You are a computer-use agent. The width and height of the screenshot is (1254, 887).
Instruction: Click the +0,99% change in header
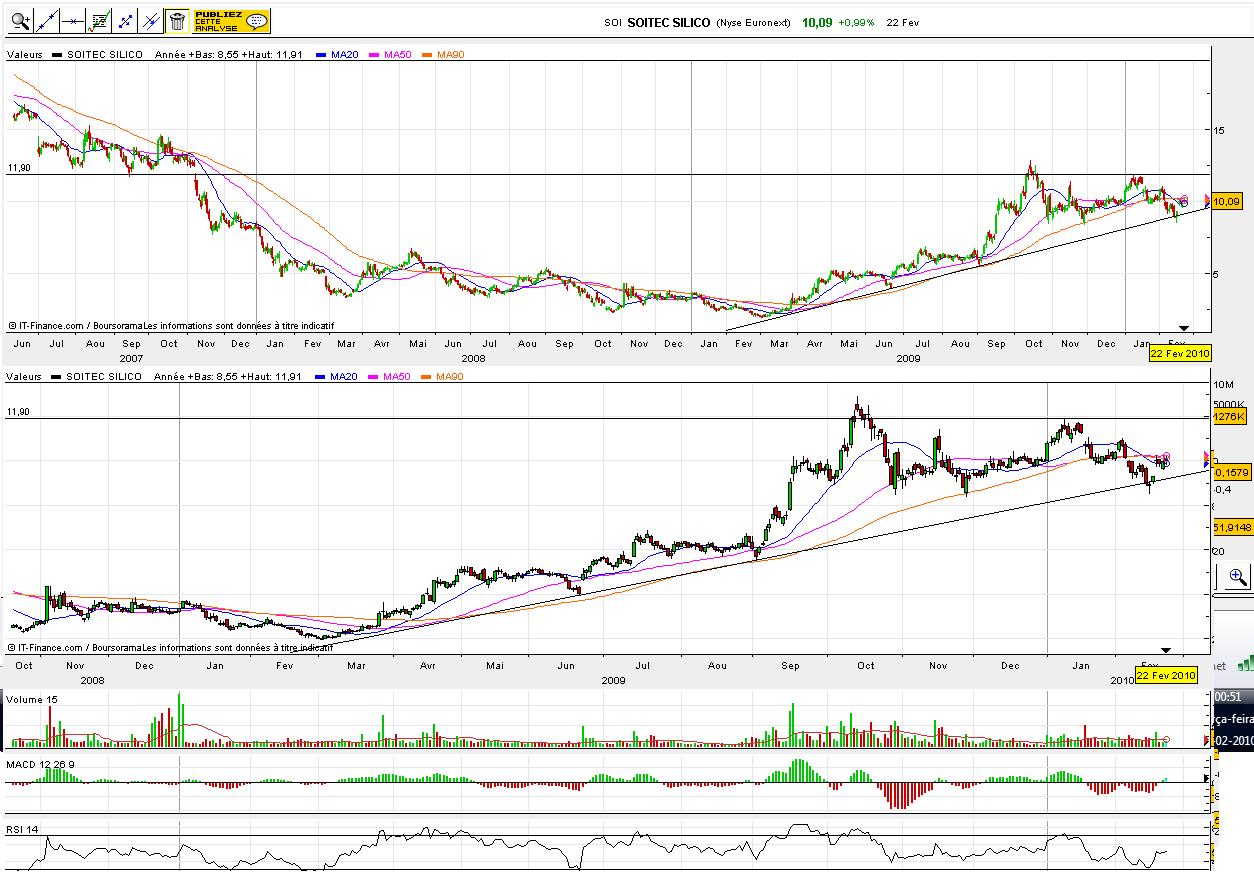856,22
